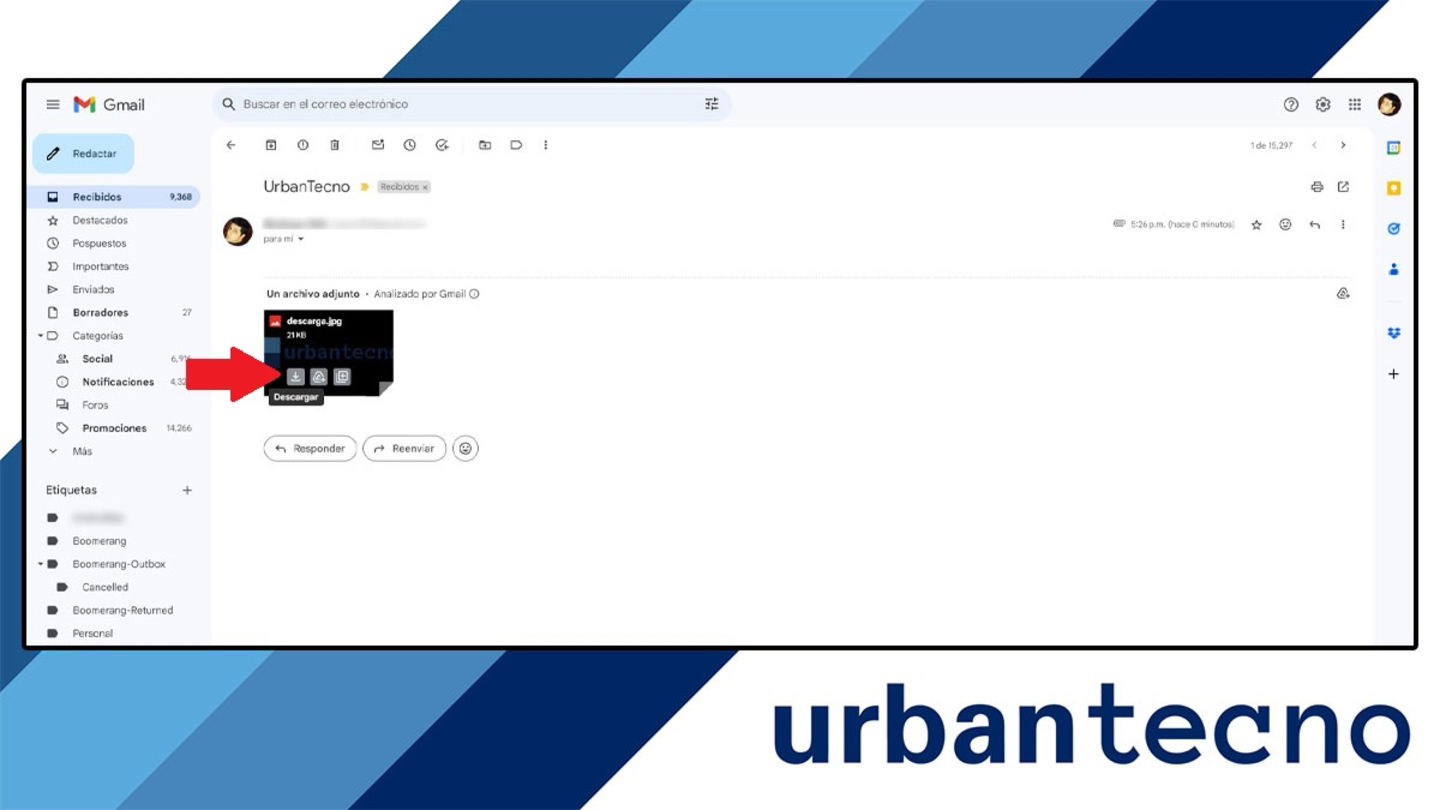Screen dimensions: 1440x810
Task: Open Google Keep side panel
Action: coord(1394,188)
